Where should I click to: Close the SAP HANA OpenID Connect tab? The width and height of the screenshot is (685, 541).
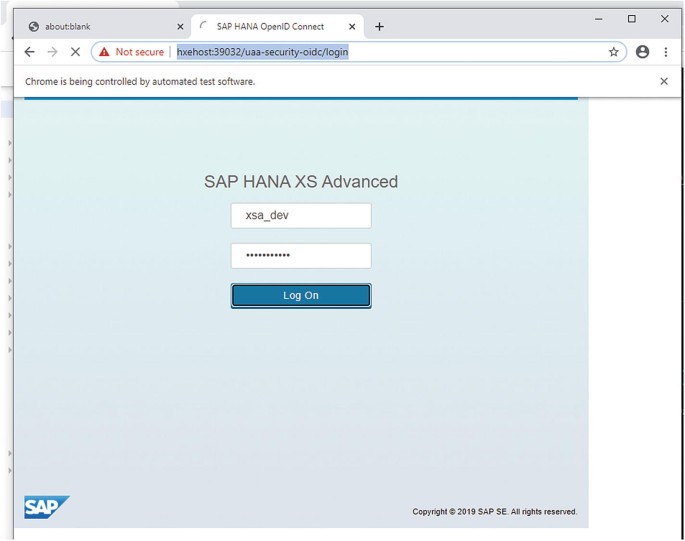click(352, 27)
